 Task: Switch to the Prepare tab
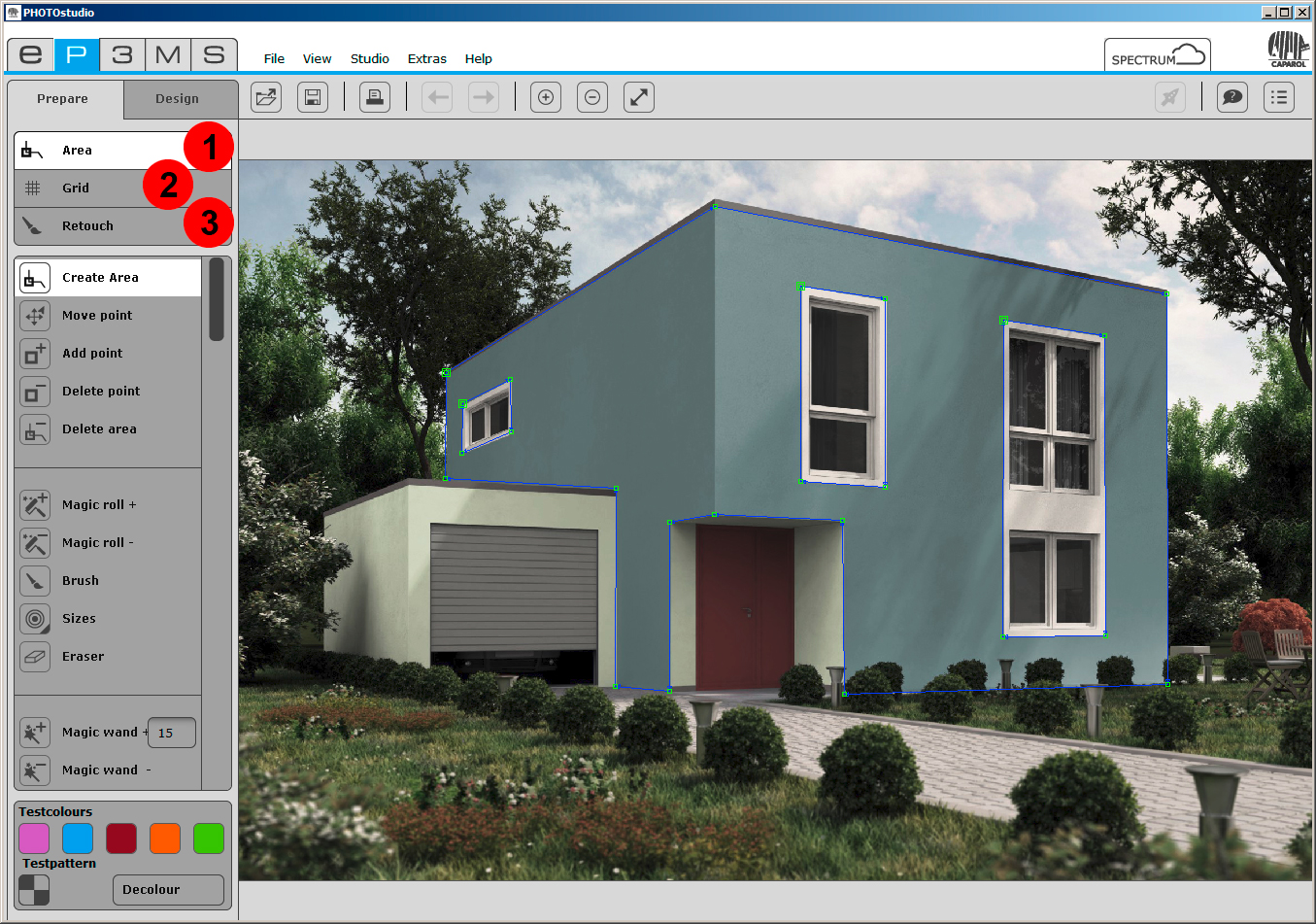tap(63, 99)
